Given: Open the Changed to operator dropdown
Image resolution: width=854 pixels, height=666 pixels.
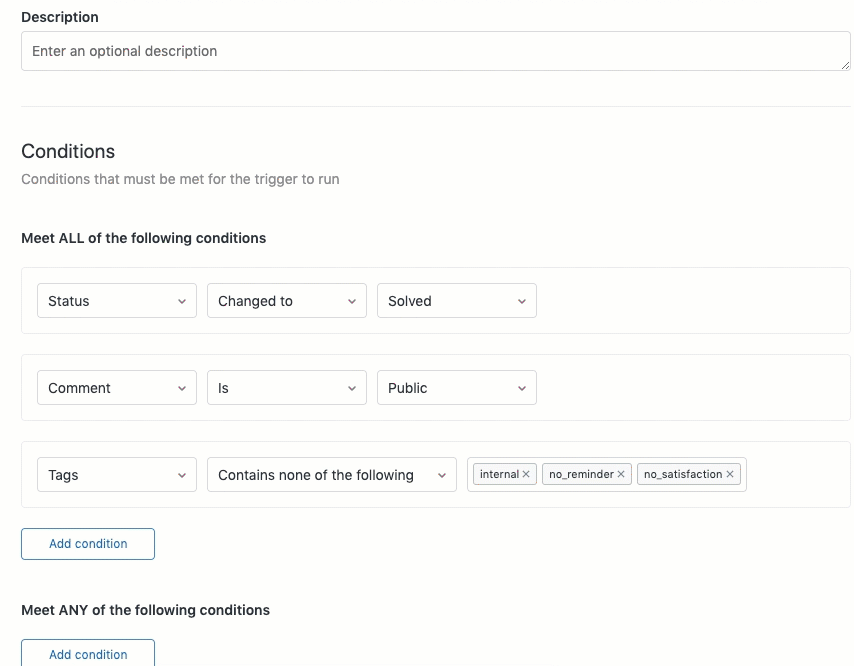Looking at the screenshot, I should 286,300.
